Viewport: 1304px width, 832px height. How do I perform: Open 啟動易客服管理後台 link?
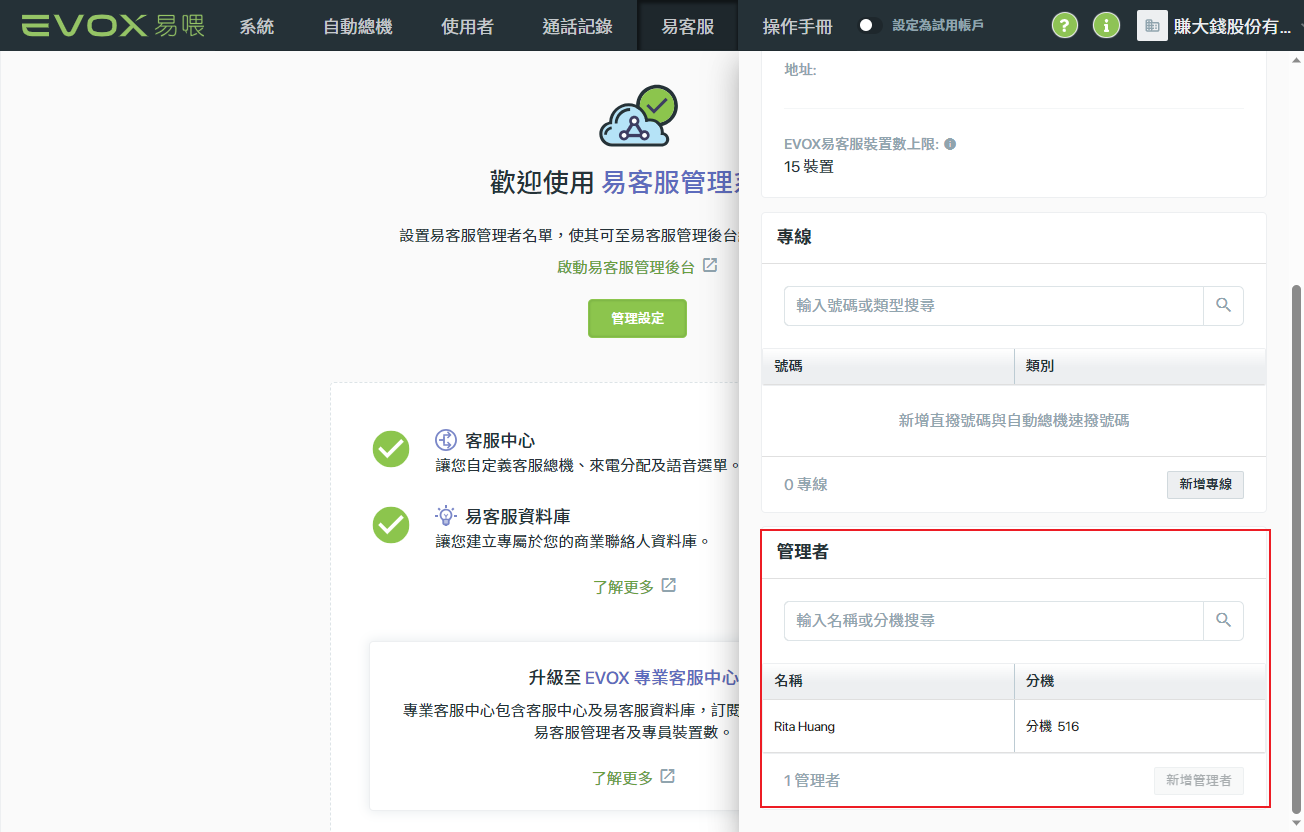click(x=626, y=267)
